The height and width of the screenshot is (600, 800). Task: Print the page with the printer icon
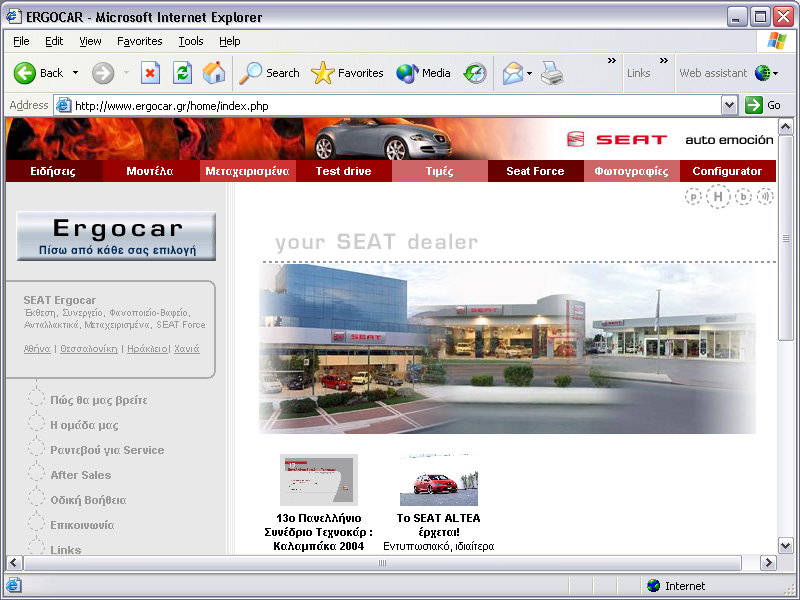pyautogui.click(x=552, y=73)
